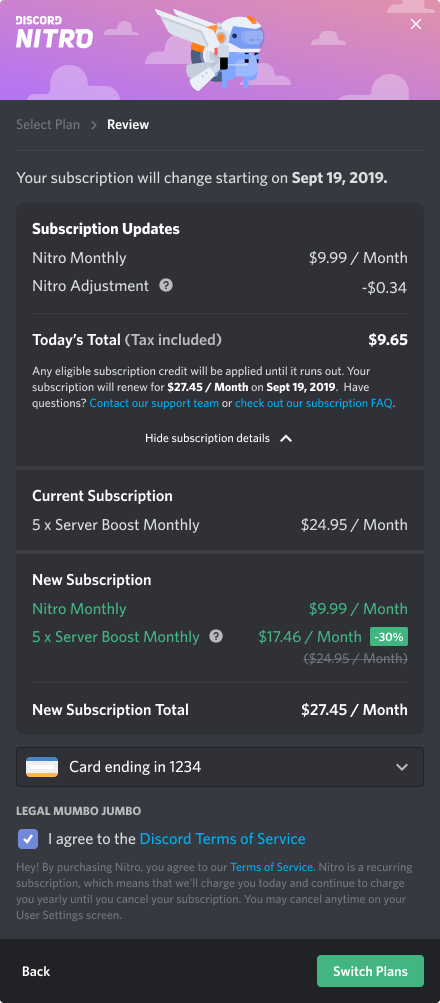440x1003 pixels.
Task: Open the check out our subscription FAQ link
Action: pyautogui.click(x=313, y=404)
